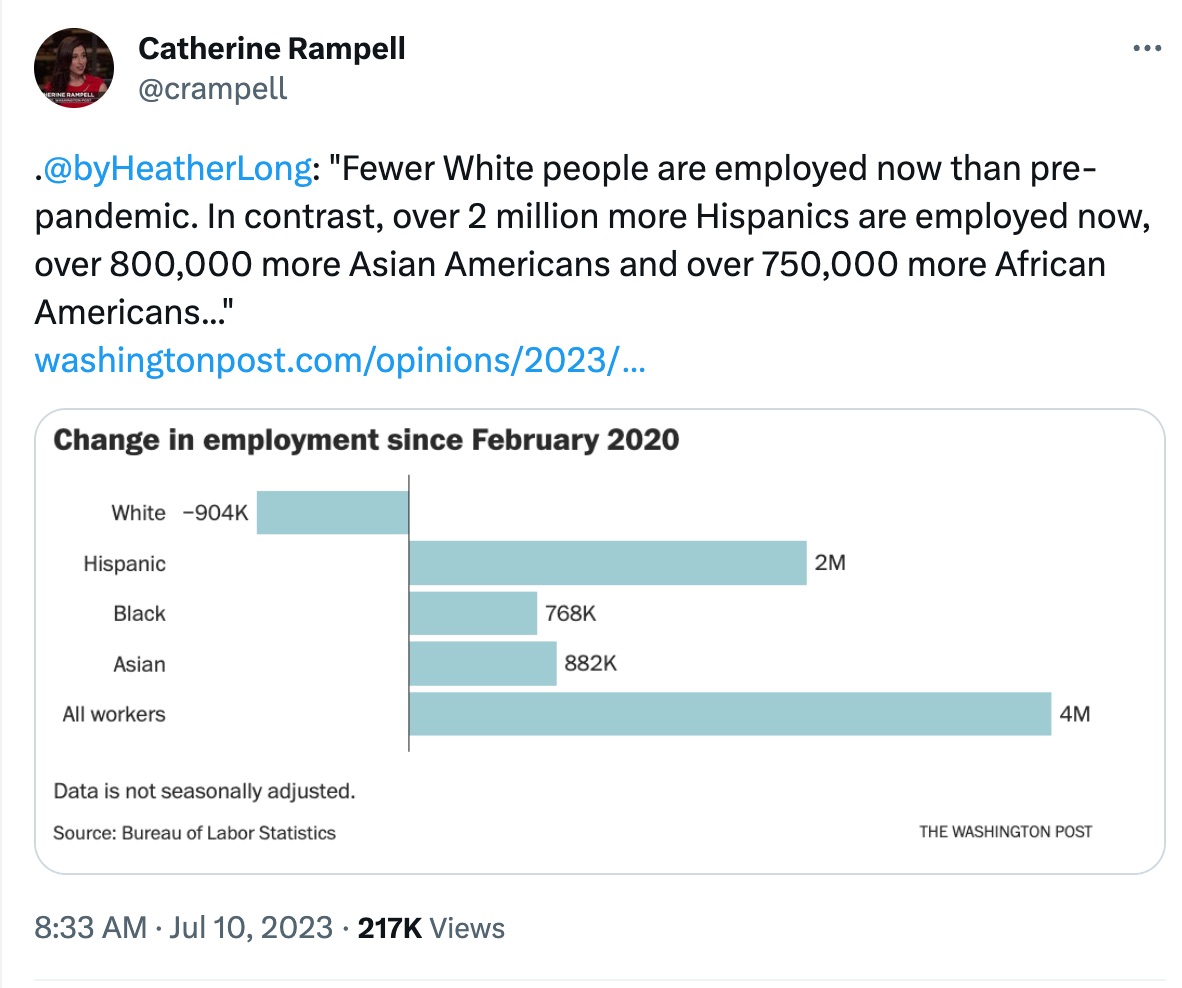
Task: Click the chart title about employment change
Action: point(366,440)
